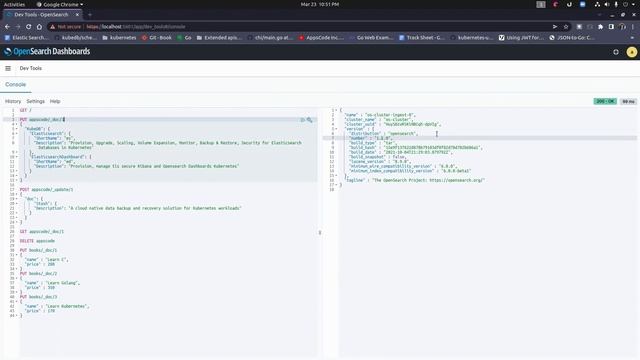Click the DELETE appscode line
This screenshot has height=360, width=640.
pos(37,241)
